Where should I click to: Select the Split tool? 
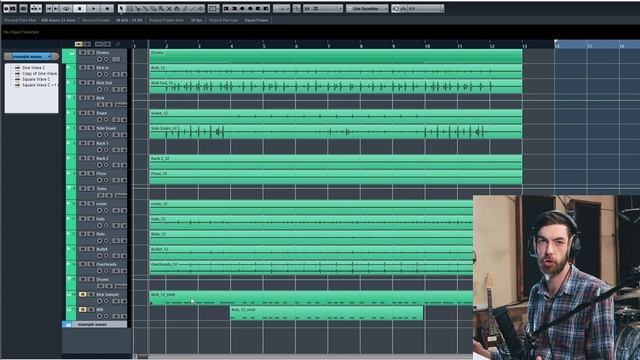[x=138, y=8]
